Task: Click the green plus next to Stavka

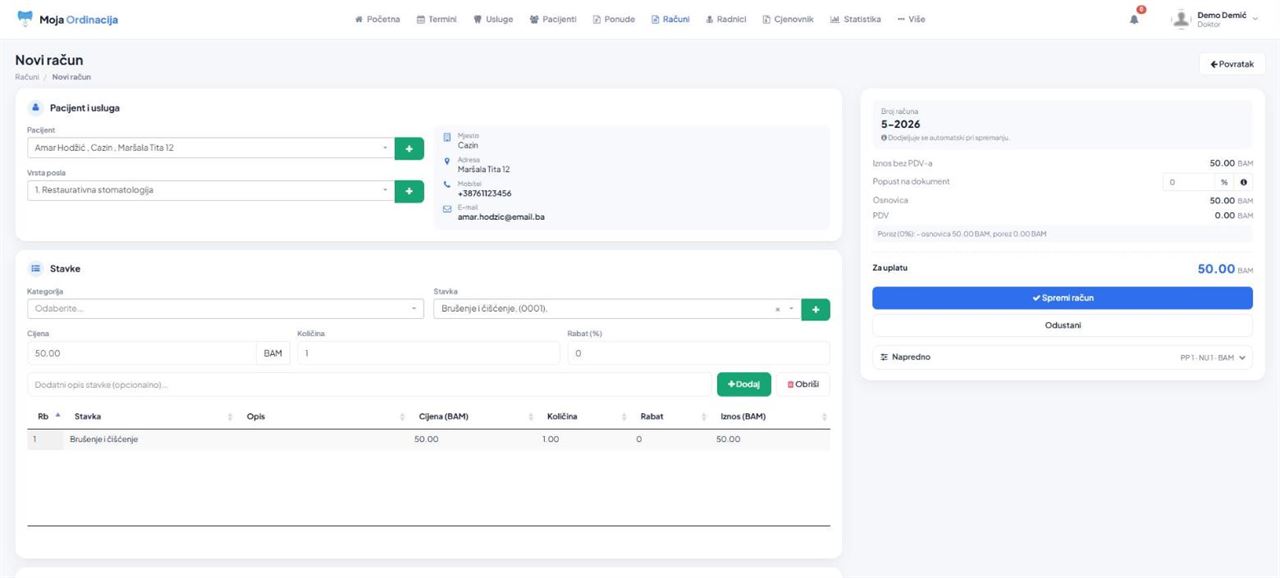Action: coord(815,310)
